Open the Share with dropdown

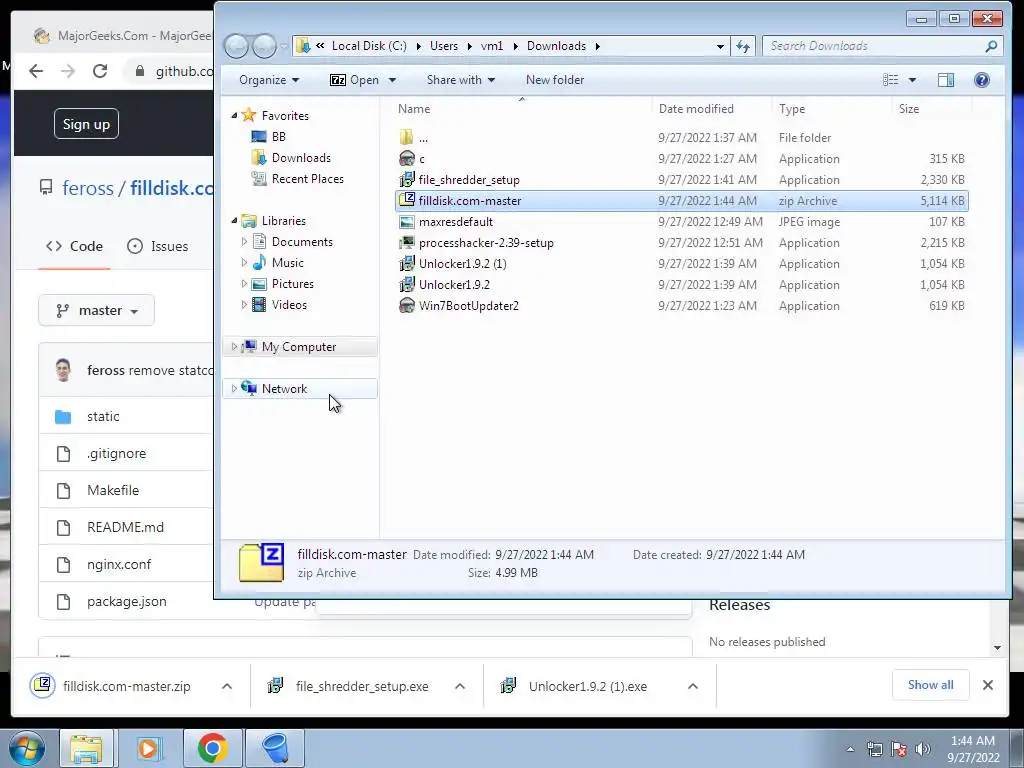point(460,80)
